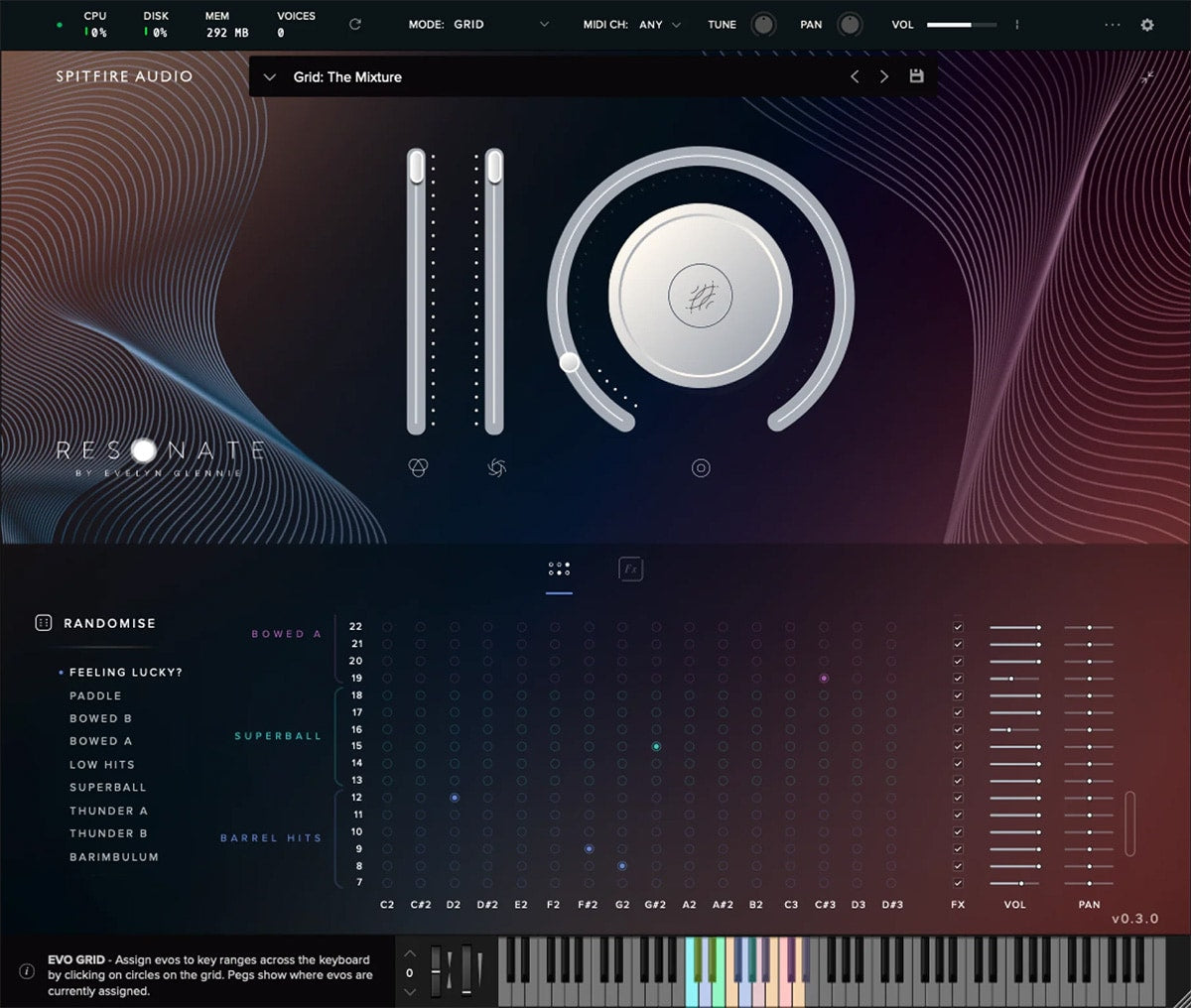Switch to the FX tab
Screen dimensions: 1191x1008
[x=630, y=568]
